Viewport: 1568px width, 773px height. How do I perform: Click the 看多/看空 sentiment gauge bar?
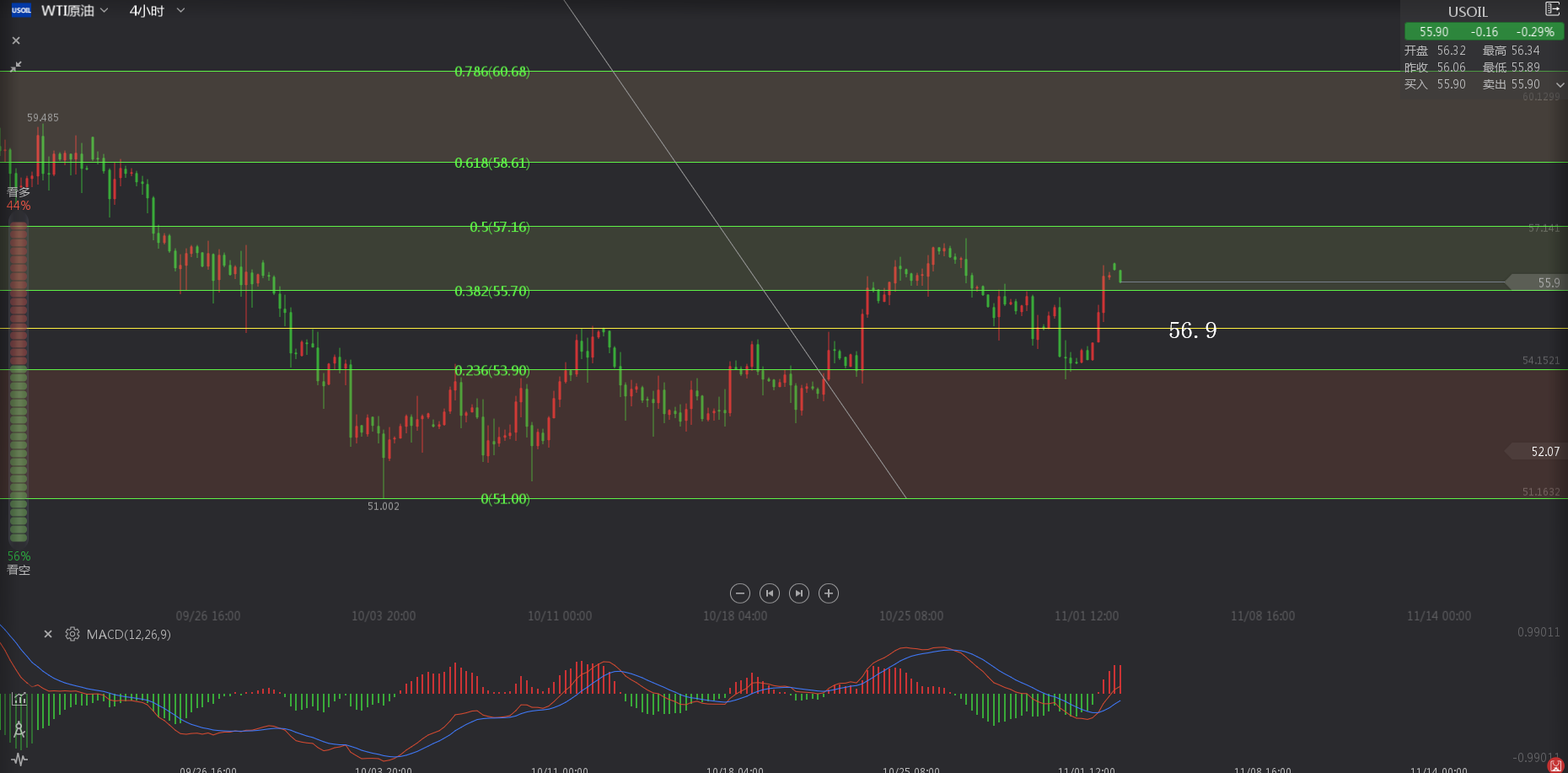pyautogui.click(x=19, y=379)
